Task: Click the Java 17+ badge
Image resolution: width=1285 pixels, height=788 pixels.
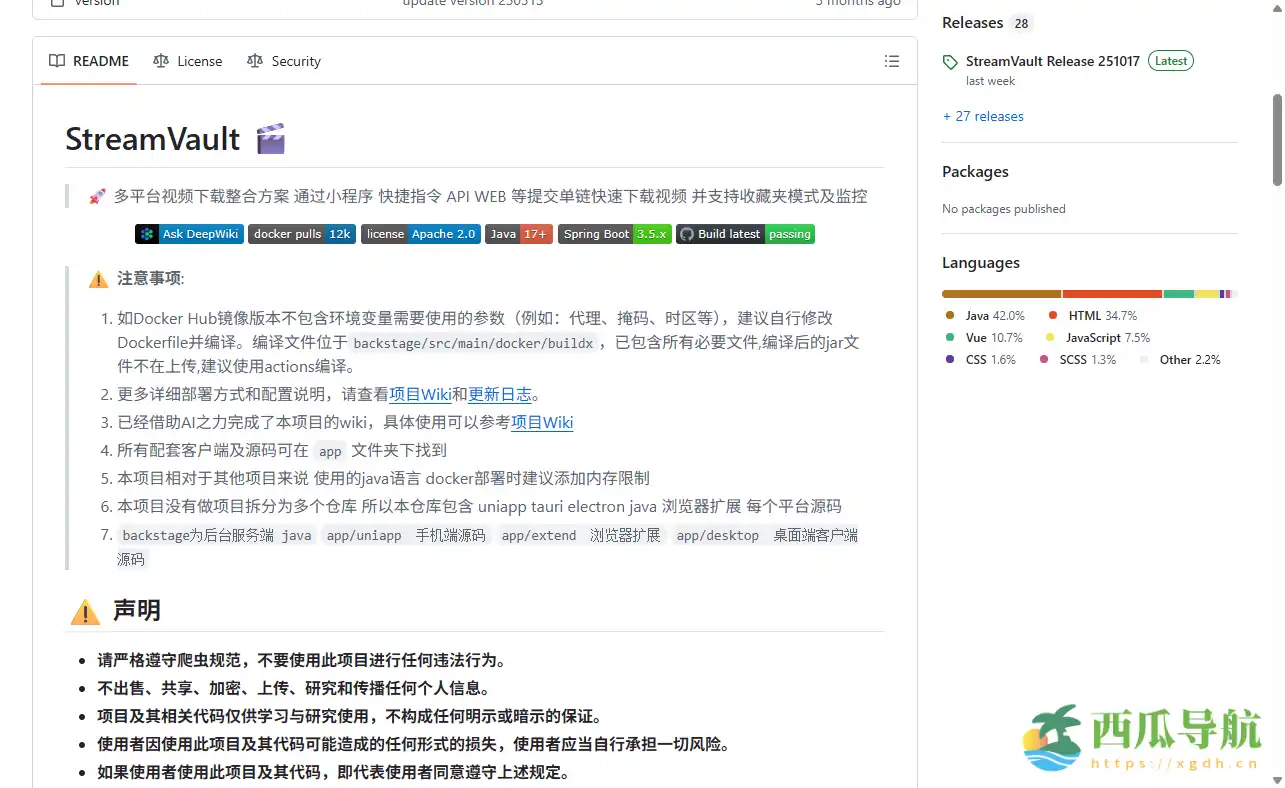Action: [518, 234]
